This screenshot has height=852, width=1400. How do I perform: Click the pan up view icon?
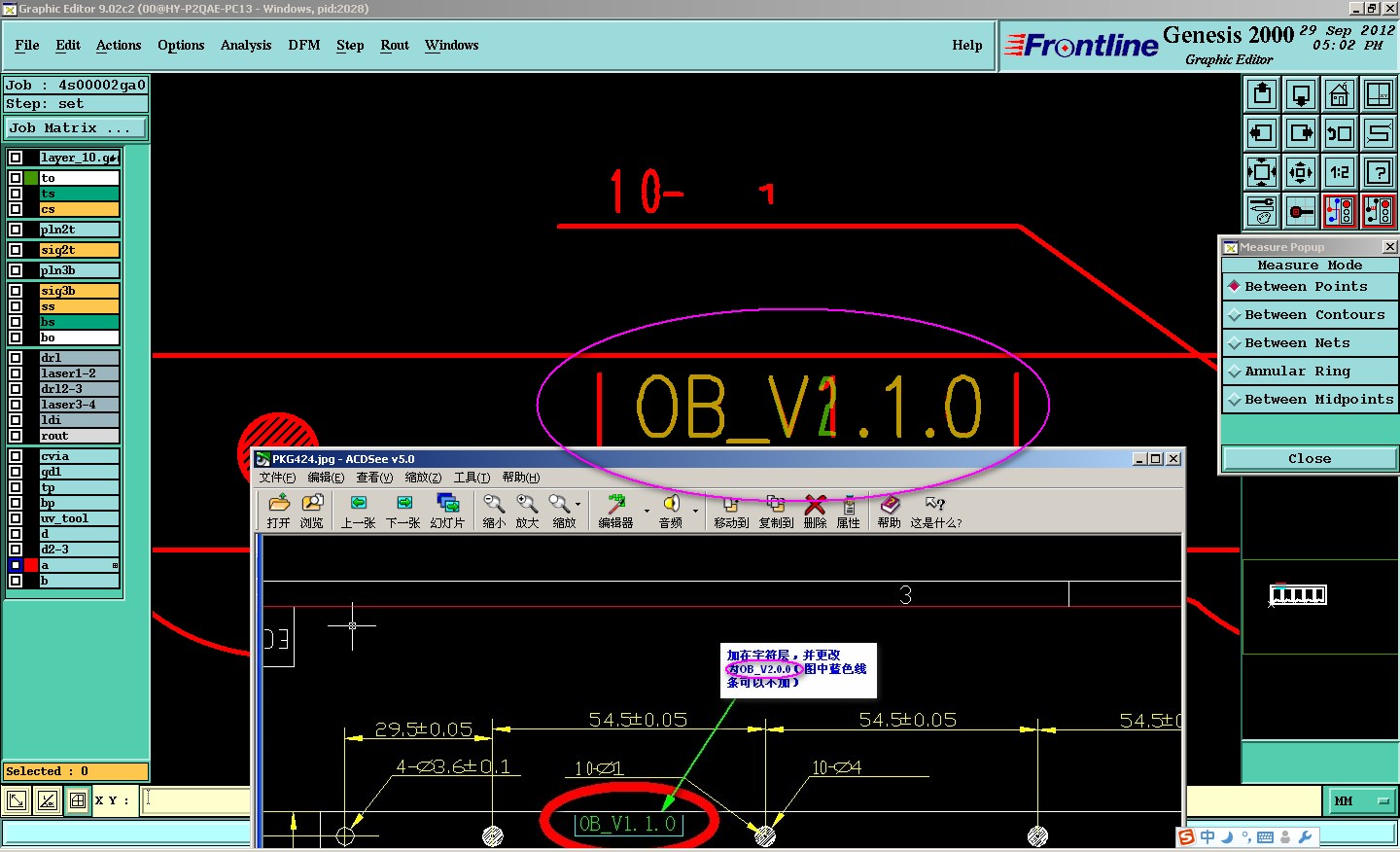(x=1262, y=94)
